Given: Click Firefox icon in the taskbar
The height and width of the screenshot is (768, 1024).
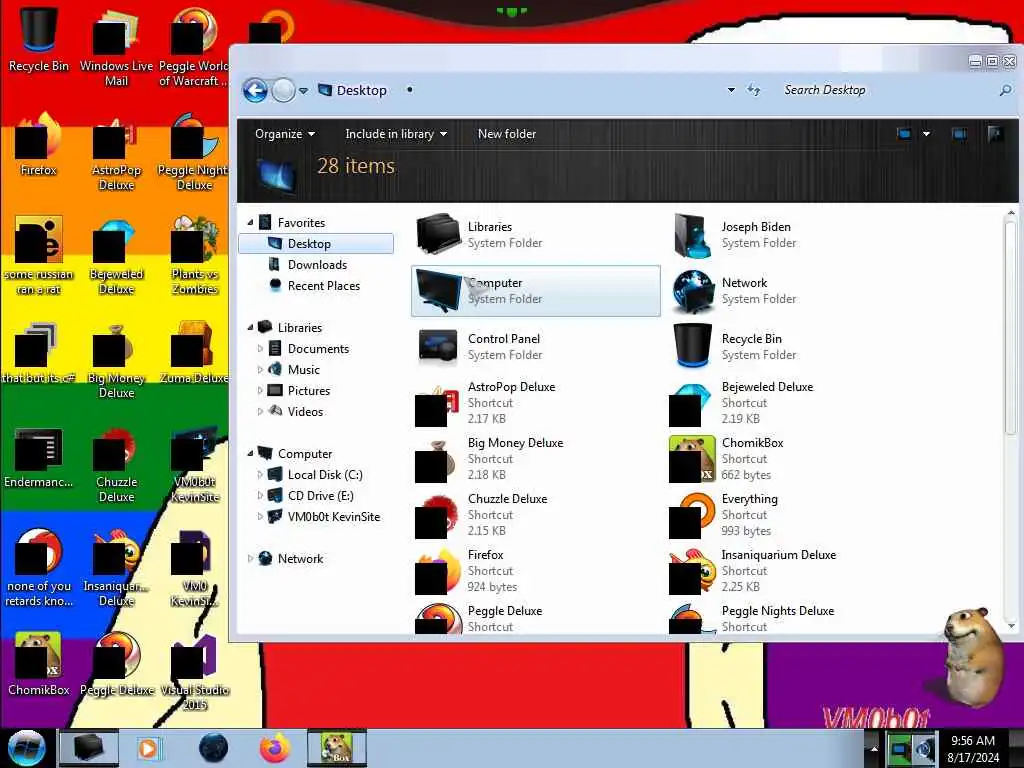Looking at the screenshot, I should point(275,748).
